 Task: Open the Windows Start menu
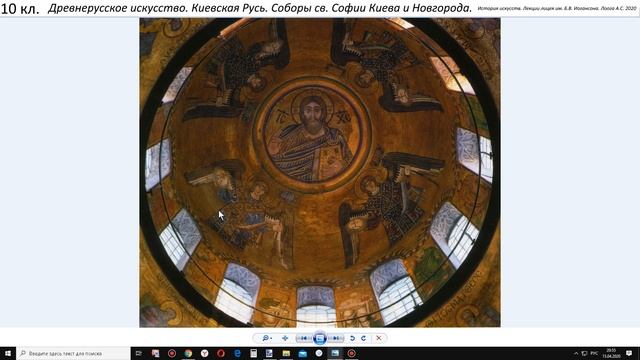pos(8,353)
